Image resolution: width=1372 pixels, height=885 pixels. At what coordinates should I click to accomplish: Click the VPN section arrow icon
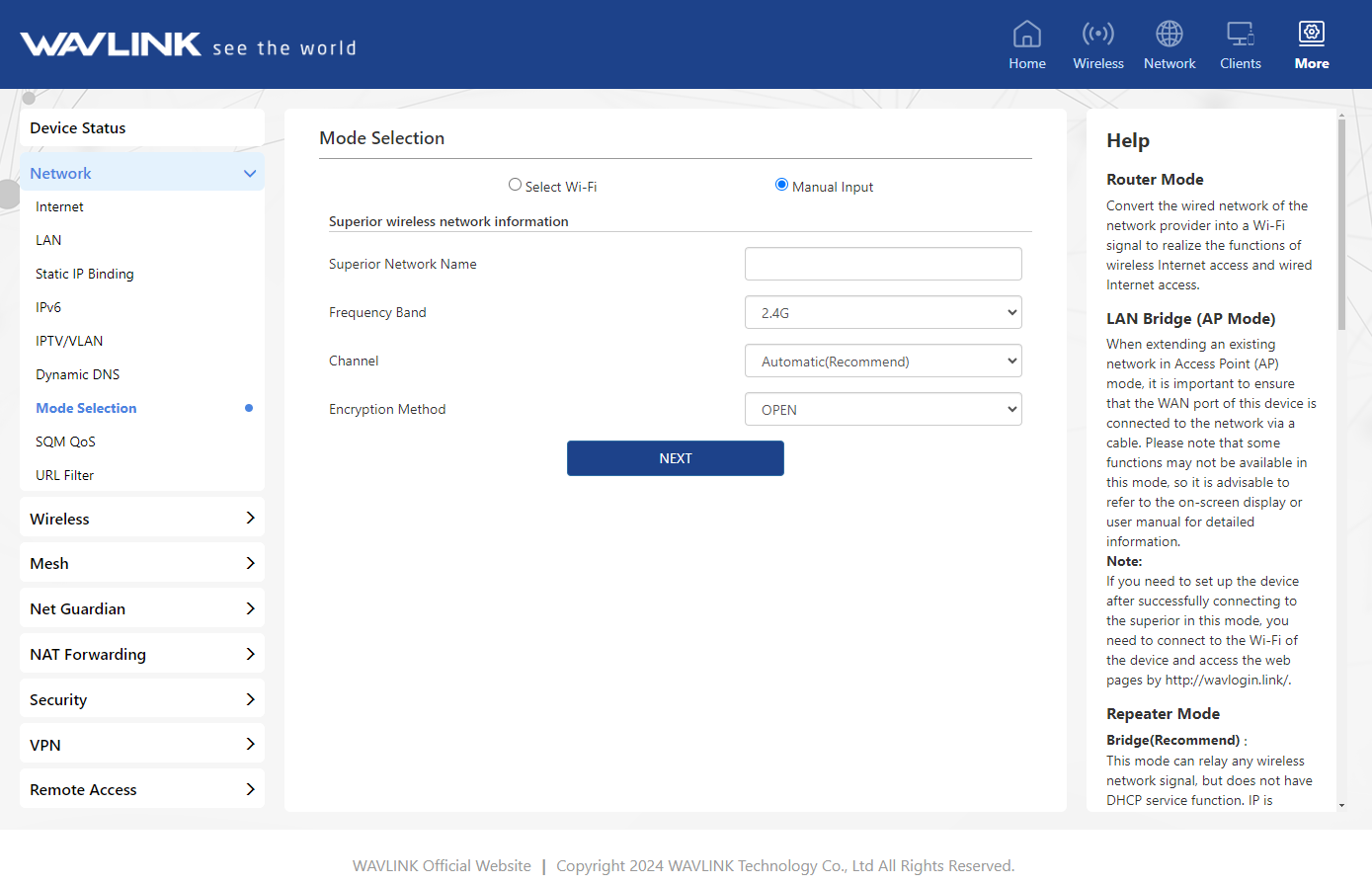[250, 745]
